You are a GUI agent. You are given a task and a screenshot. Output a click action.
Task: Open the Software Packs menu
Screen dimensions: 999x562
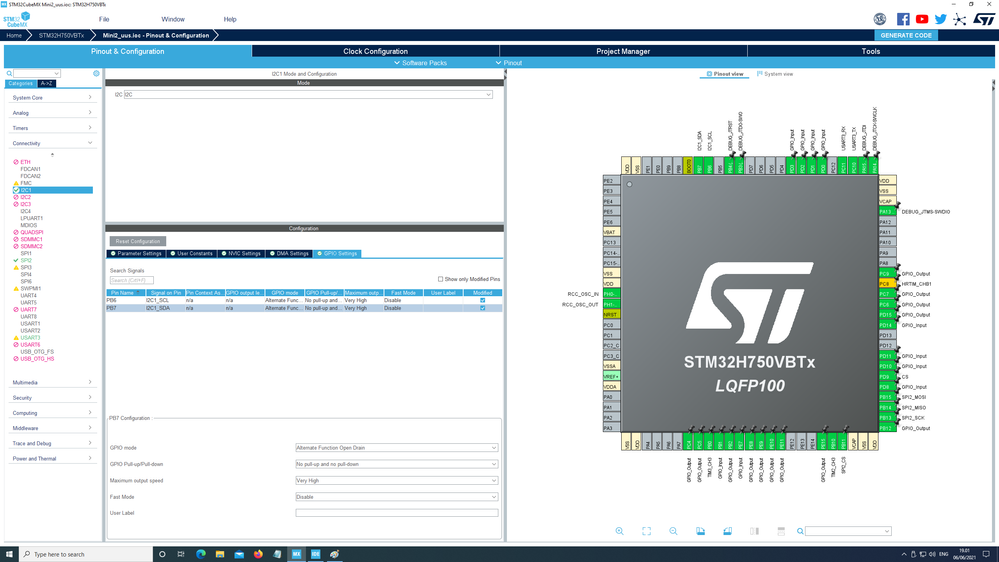click(420, 62)
